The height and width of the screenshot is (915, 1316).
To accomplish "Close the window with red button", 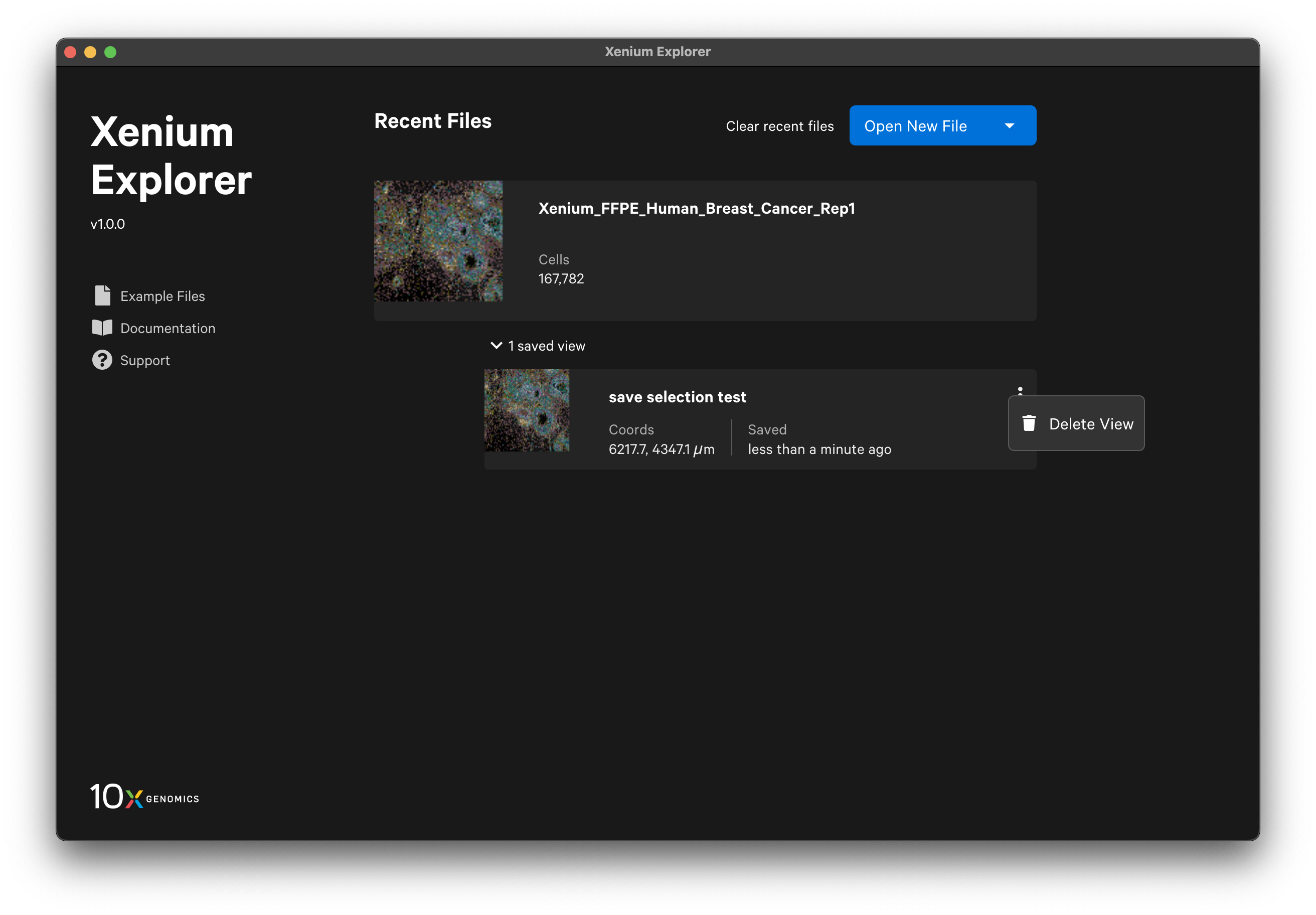I will pos(71,52).
